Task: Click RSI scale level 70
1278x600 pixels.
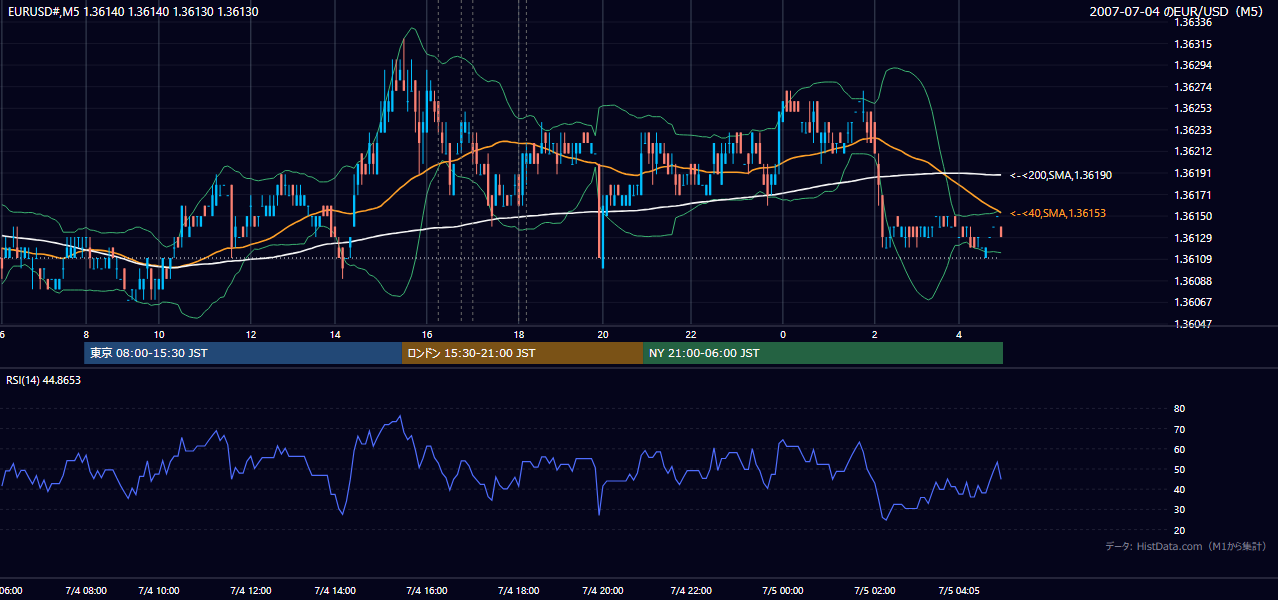Action: tap(1179, 429)
